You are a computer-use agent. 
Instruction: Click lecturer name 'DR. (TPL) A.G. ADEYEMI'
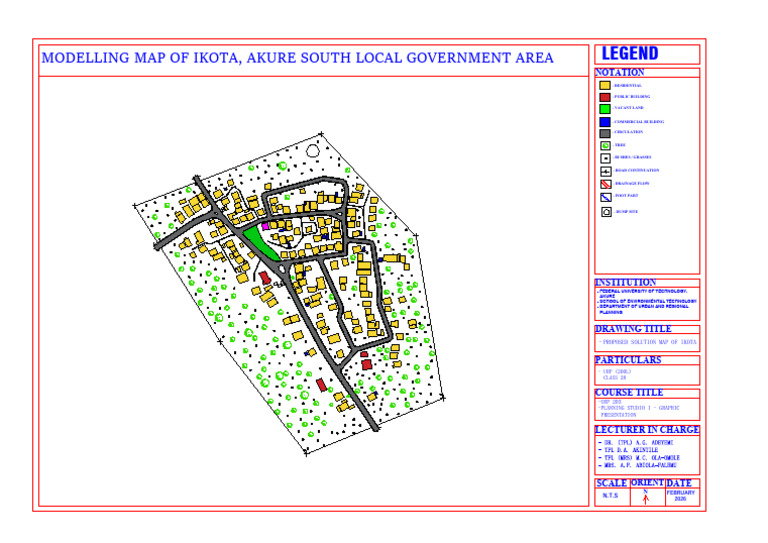639,443
